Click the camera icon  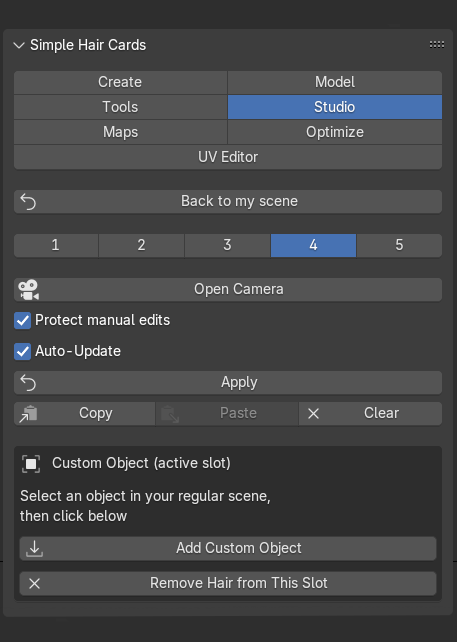click(28, 289)
